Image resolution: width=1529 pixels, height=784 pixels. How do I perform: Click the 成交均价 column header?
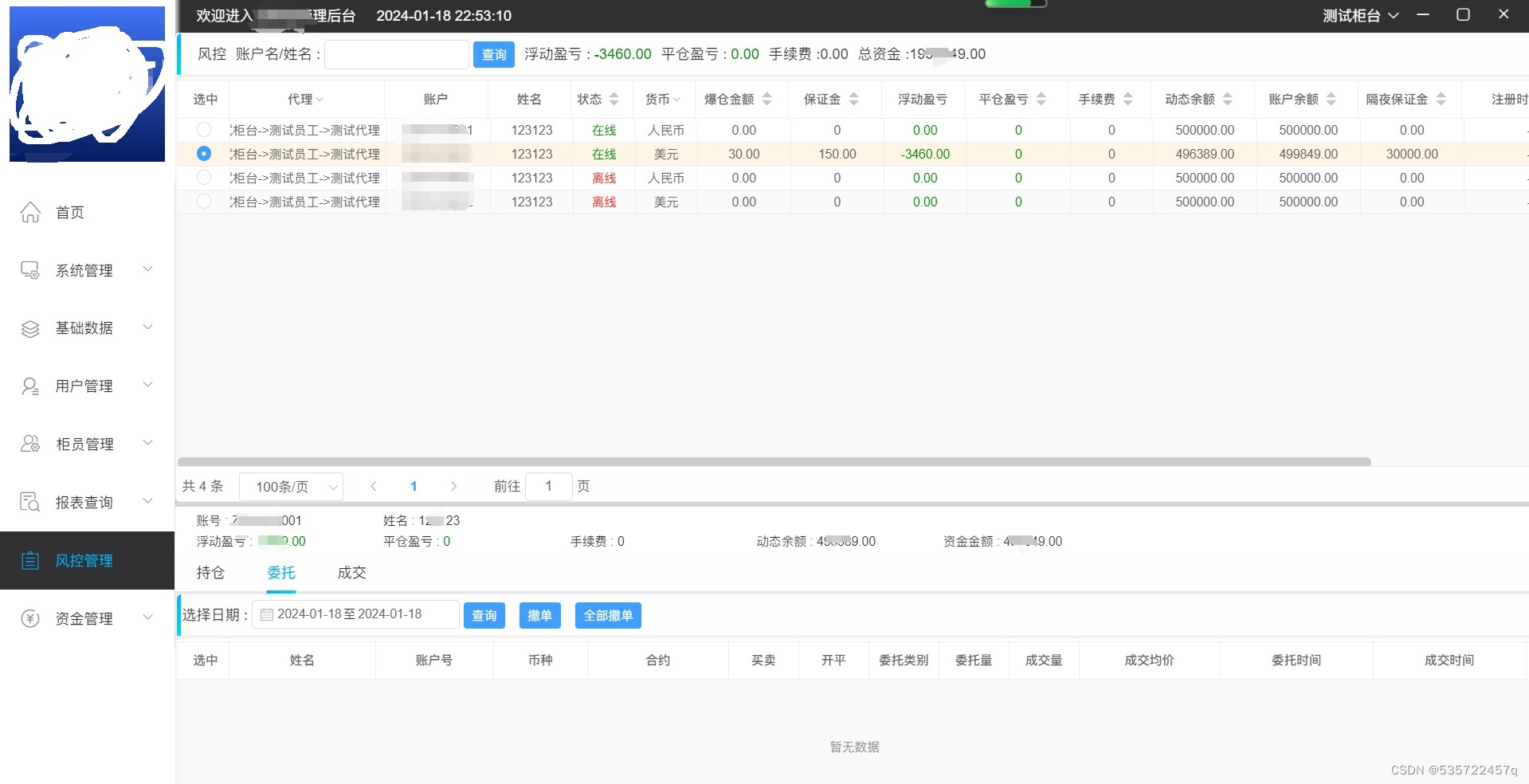1150,660
